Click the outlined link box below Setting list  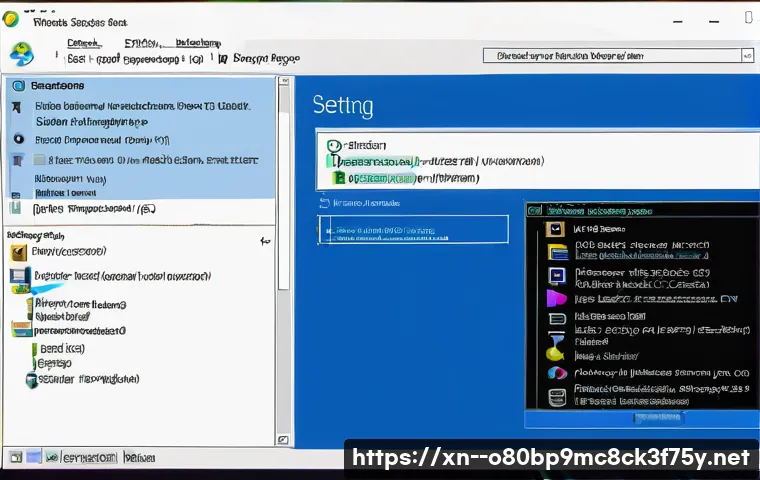(x=413, y=228)
